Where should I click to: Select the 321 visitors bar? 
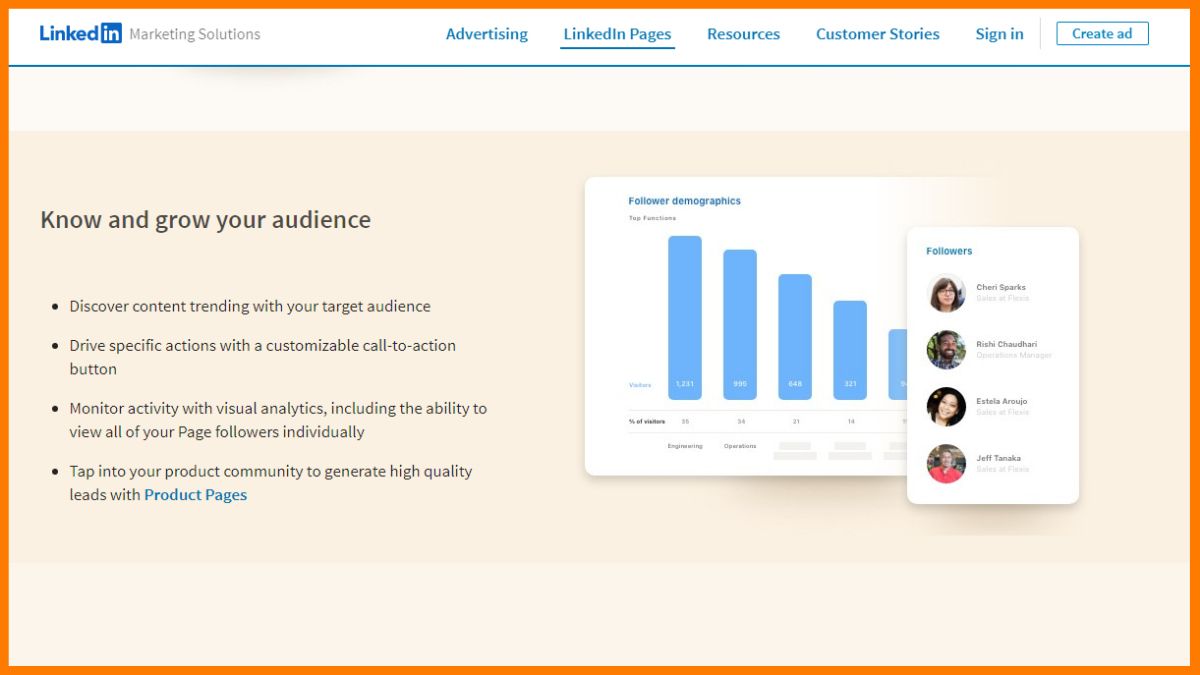(x=850, y=350)
